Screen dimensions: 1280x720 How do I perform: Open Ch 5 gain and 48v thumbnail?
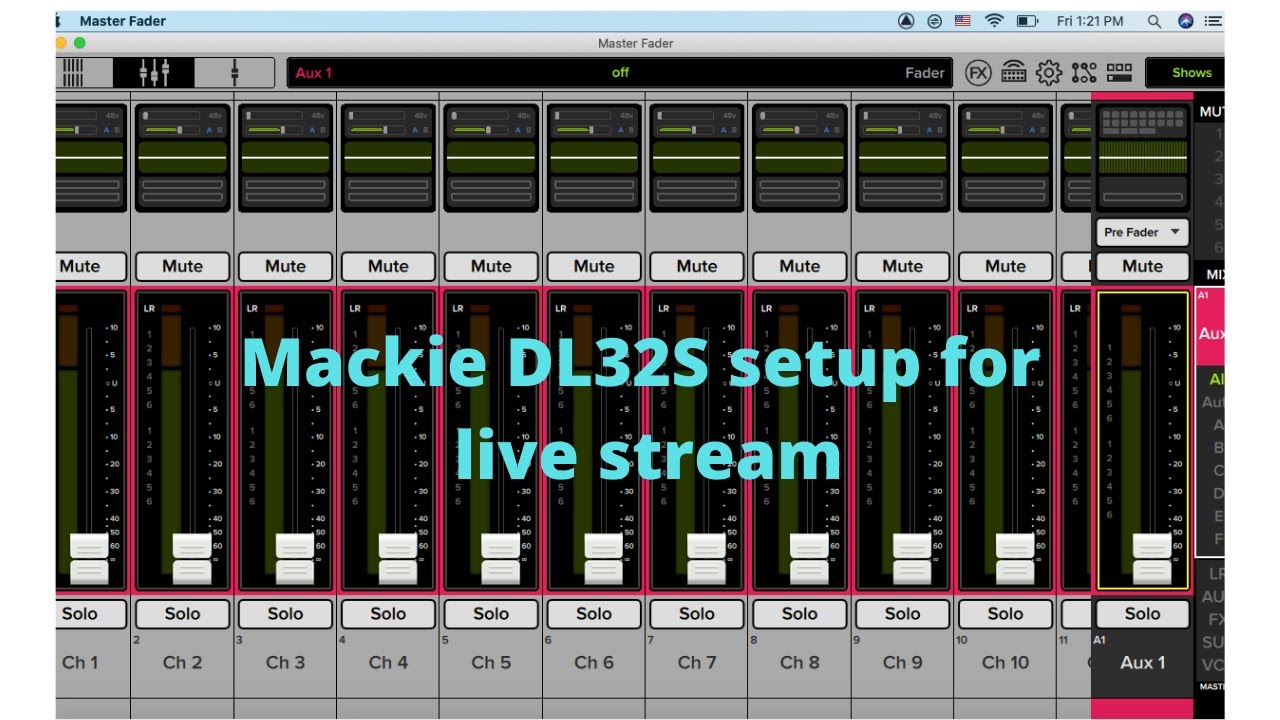click(491, 122)
